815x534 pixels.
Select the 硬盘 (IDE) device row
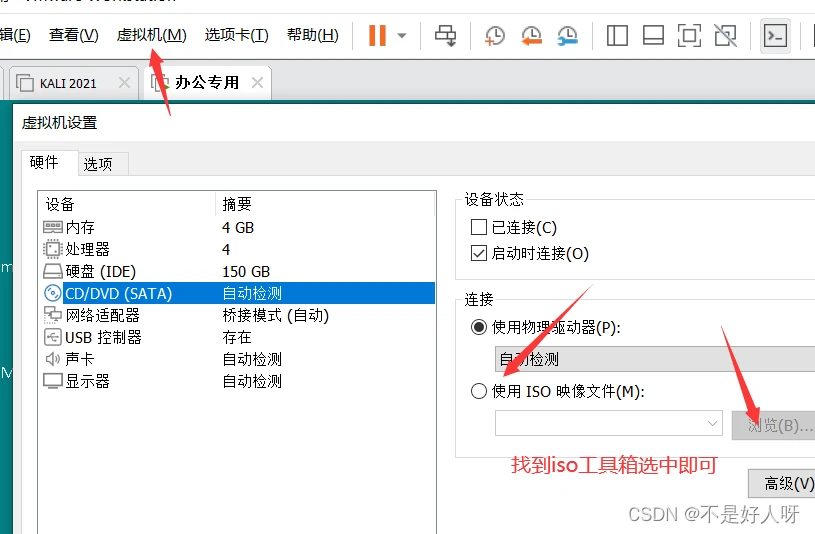(237, 271)
